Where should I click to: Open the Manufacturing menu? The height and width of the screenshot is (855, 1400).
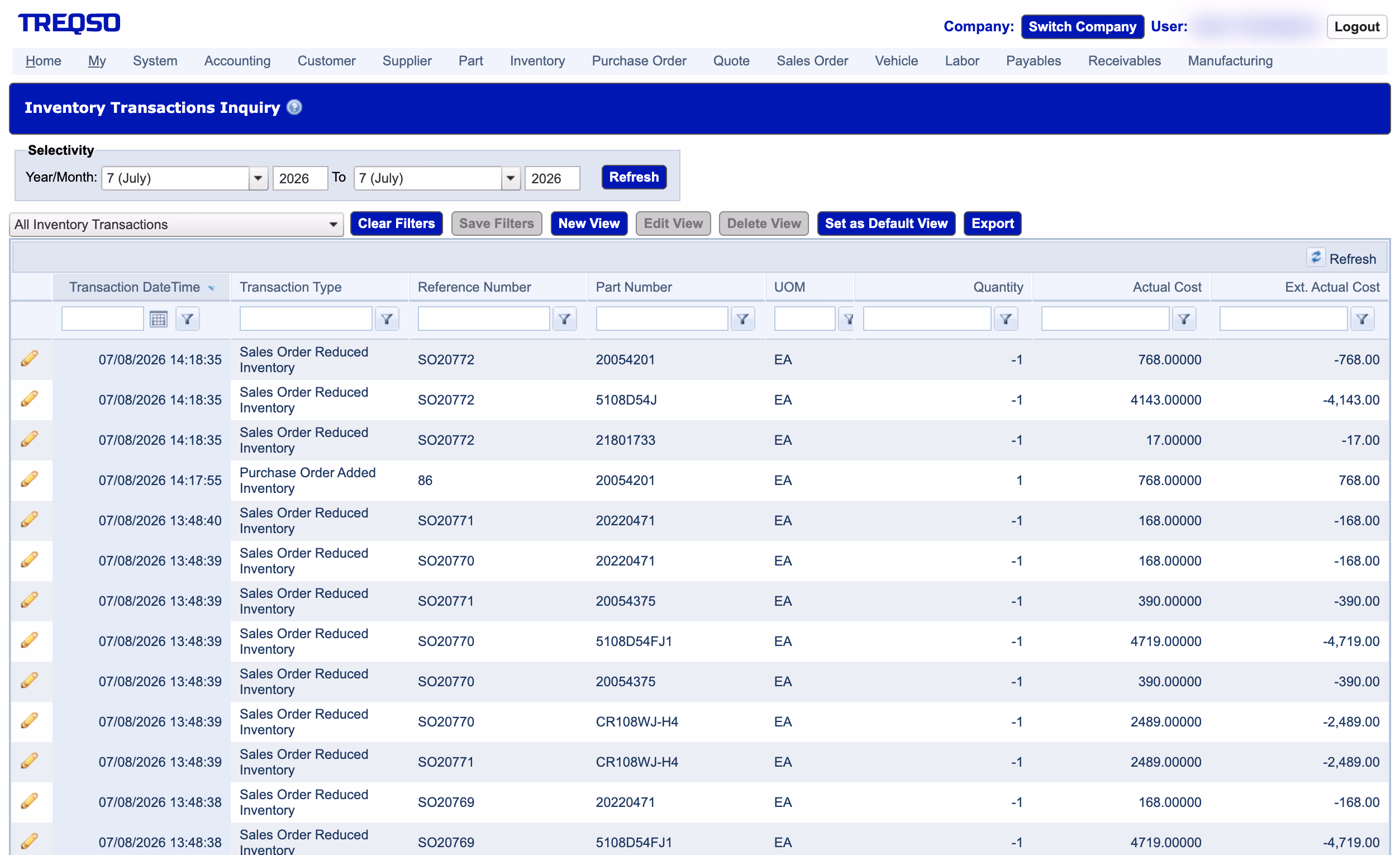(1230, 61)
